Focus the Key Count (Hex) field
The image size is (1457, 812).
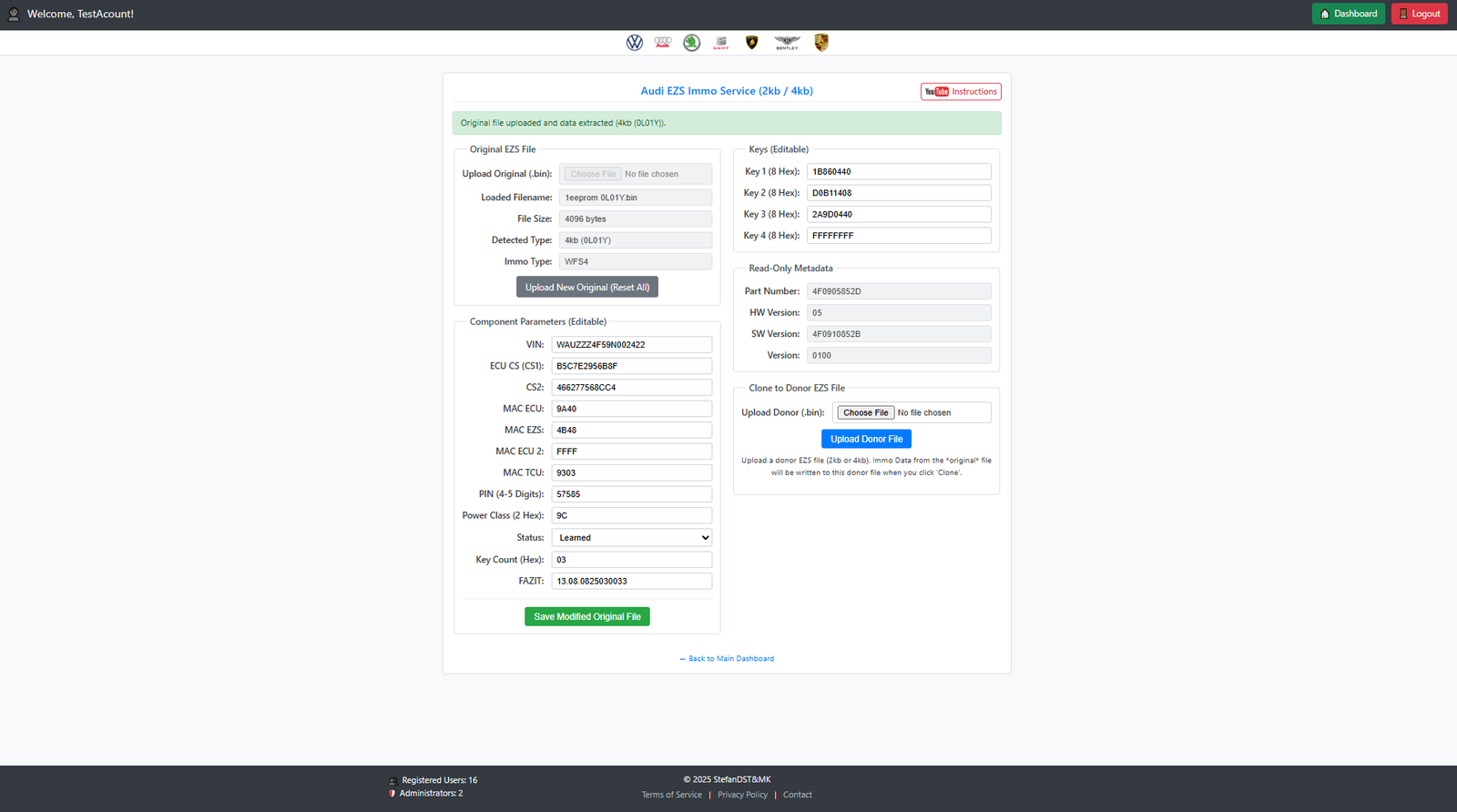632,560
